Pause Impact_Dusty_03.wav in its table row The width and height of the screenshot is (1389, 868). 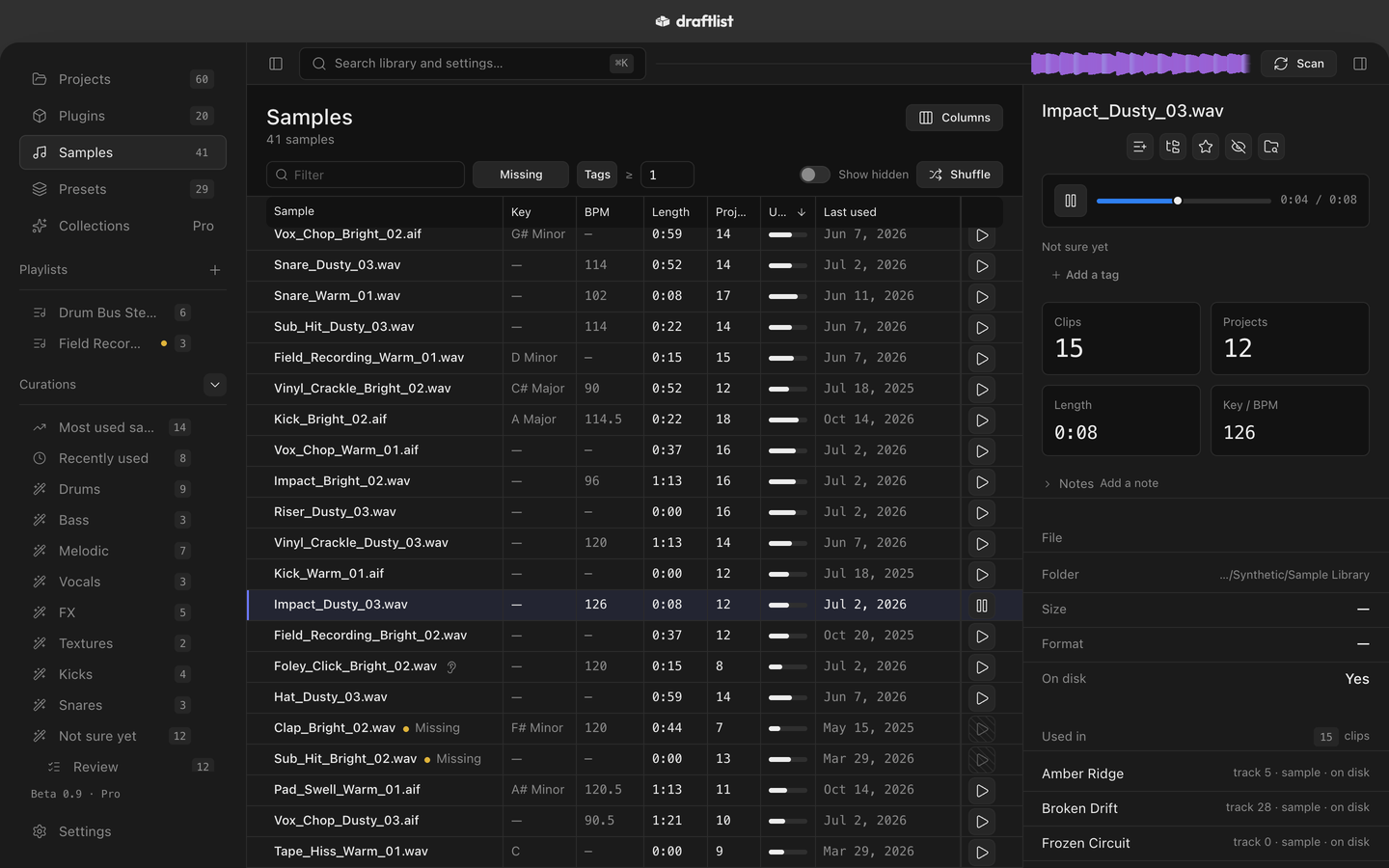tap(982, 606)
